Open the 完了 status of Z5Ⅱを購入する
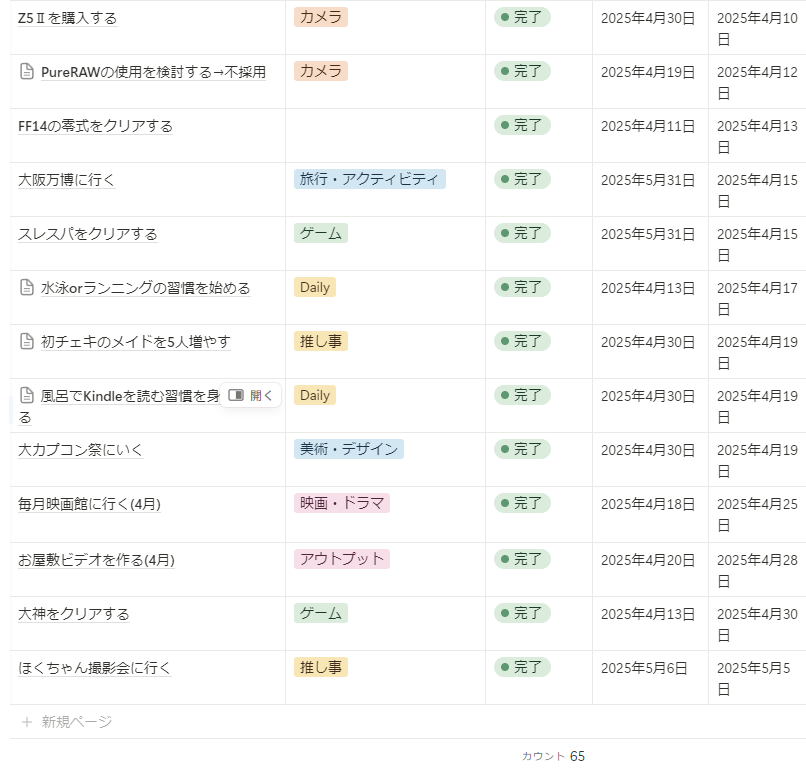This screenshot has height=781, width=806. point(522,17)
